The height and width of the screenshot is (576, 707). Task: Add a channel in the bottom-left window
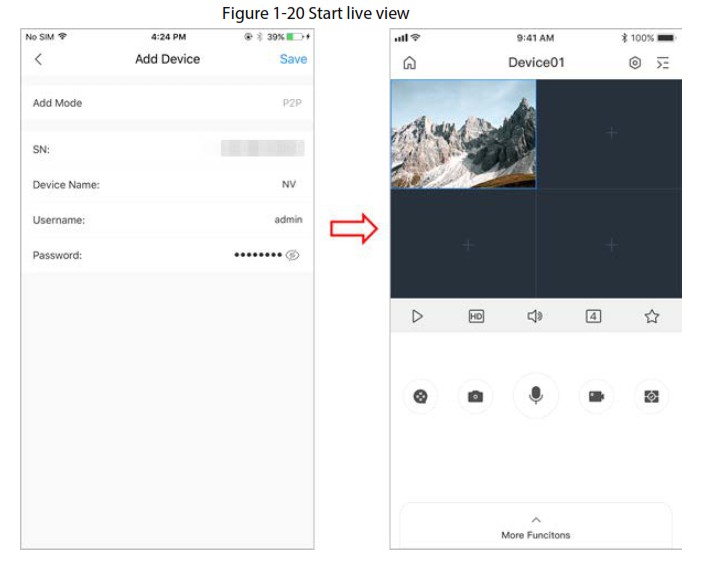pyautogui.click(x=468, y=244)
